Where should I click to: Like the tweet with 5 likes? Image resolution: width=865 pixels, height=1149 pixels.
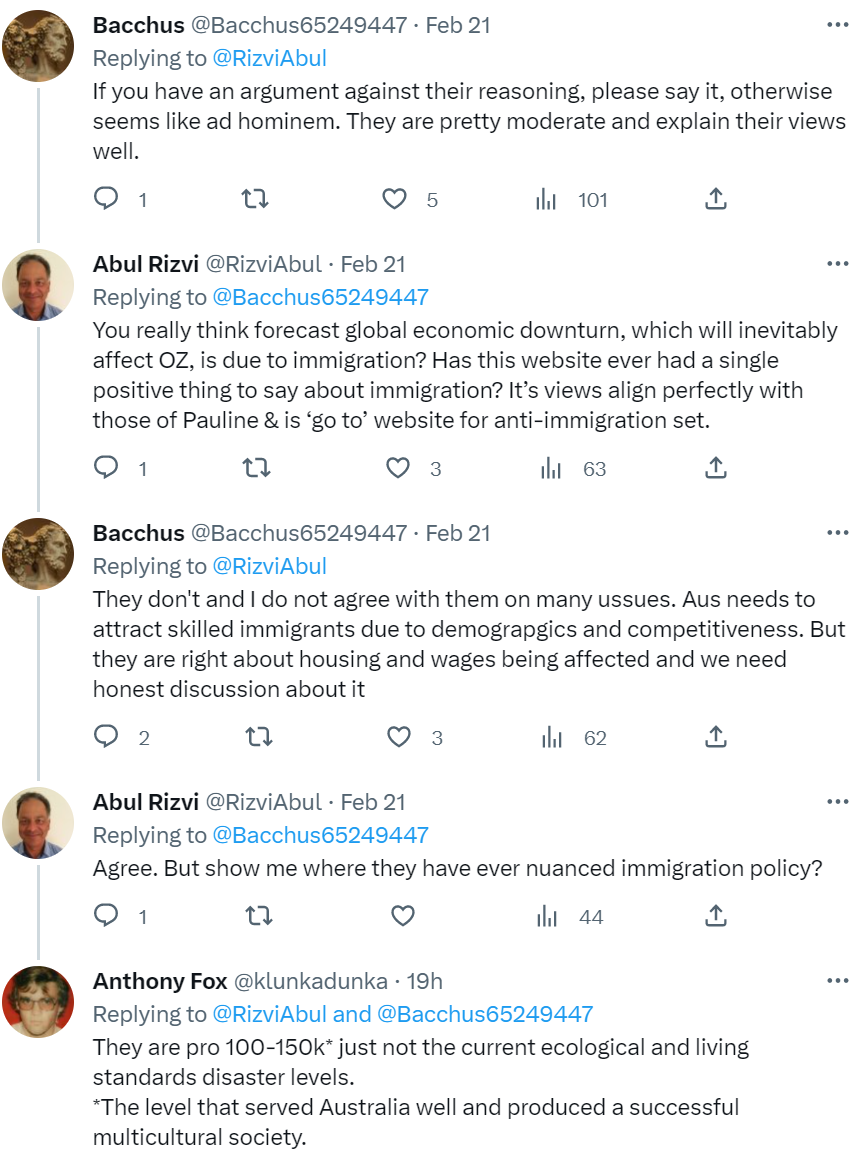pyautogui.click(x=396, y=199)
